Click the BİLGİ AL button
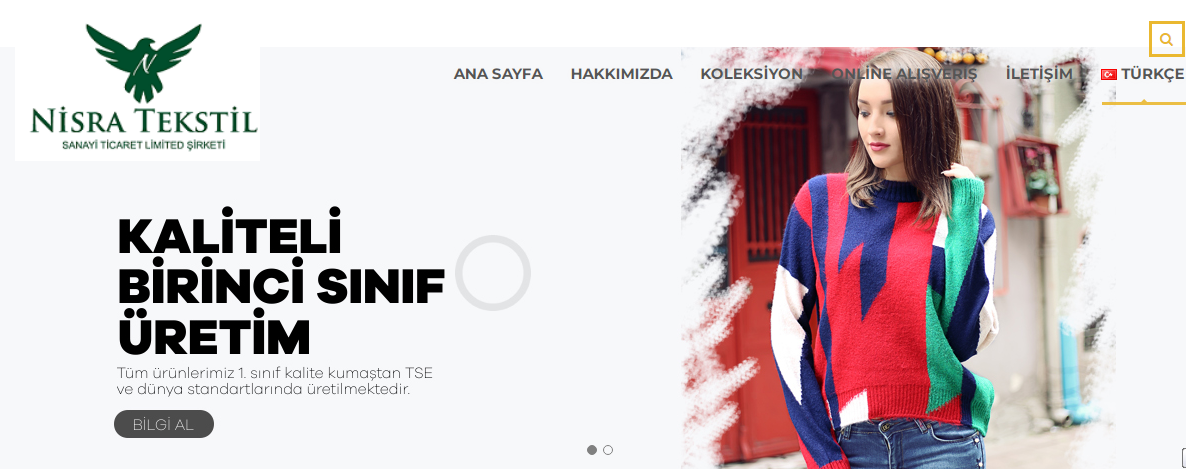The image size is (1186, 469). coord(164,424)
